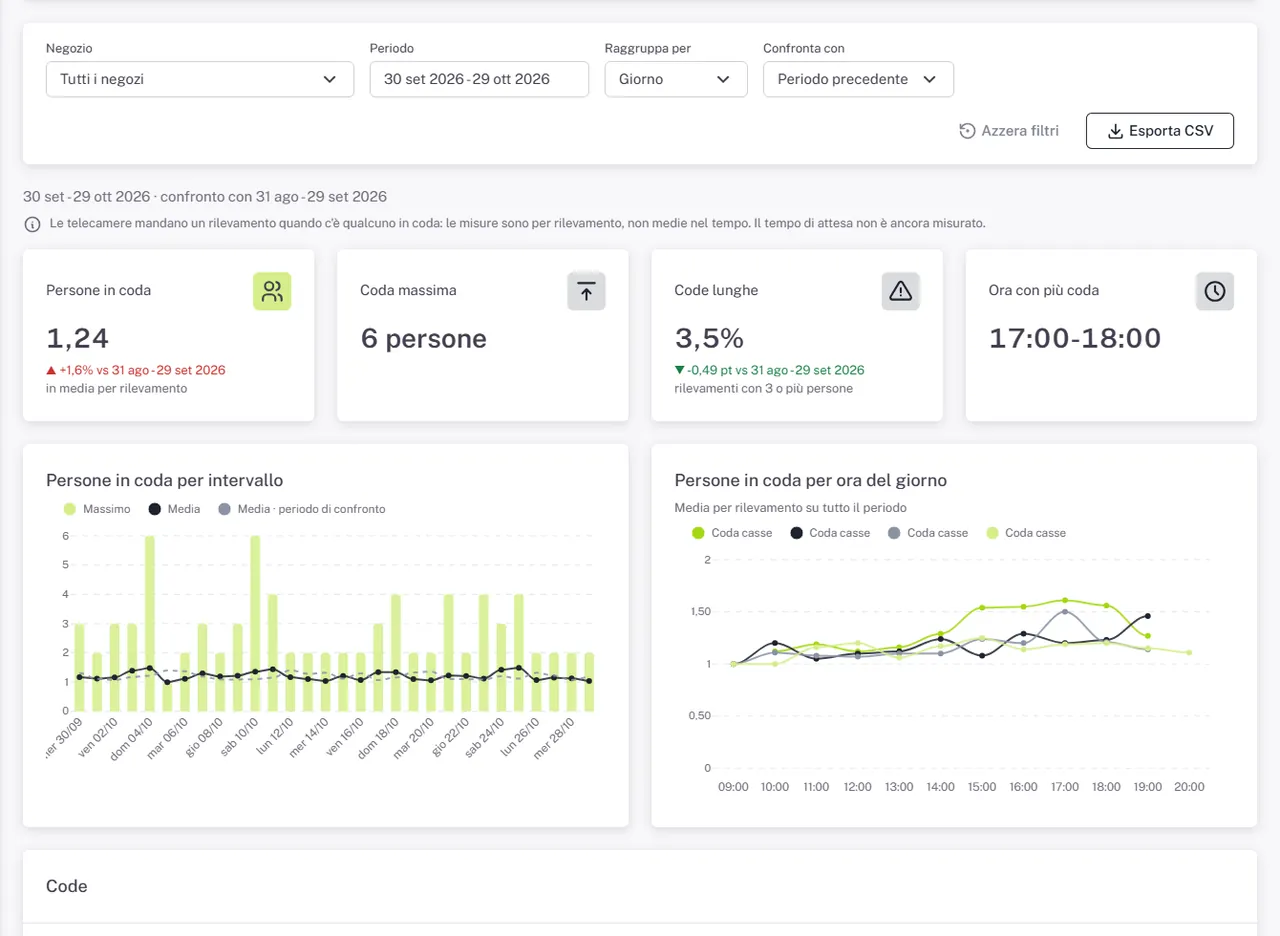Toggle the black Coda casse legend item
Screen dimensions: 1280x936
pos(830,533)
